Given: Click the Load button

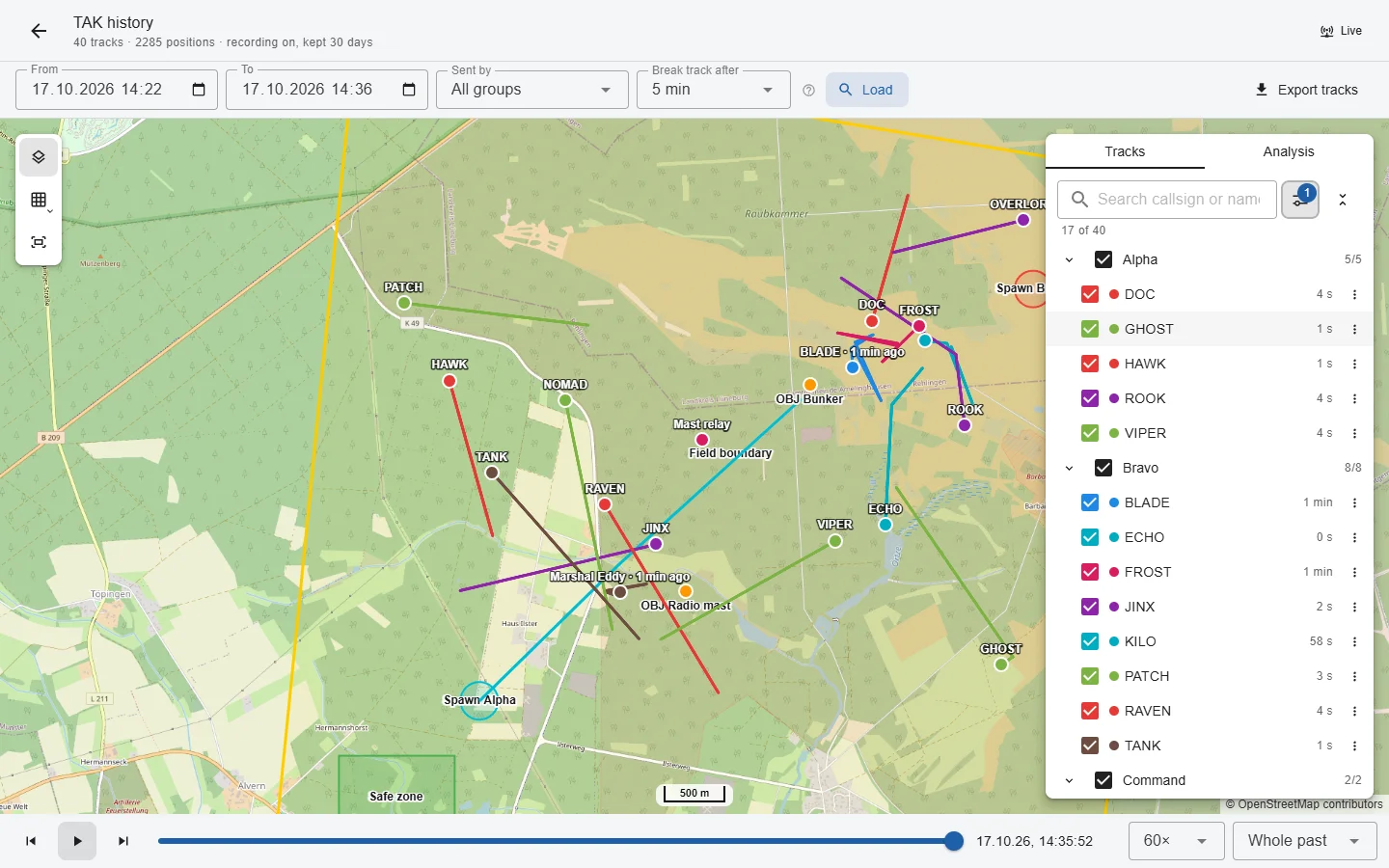Looking at the screenshot, I should pyautogui.click(x=866, y=90).
